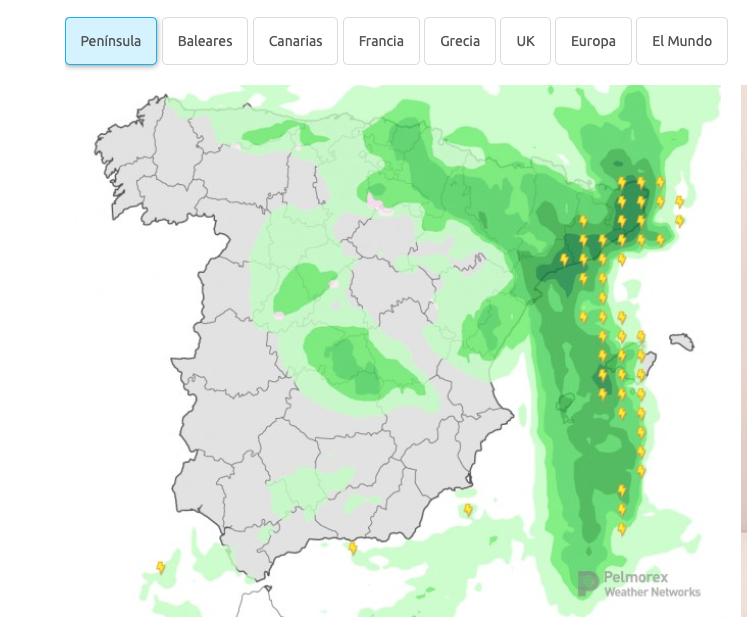The height and width of the screenshot is (617, 747).
Task: View the Europa map
Action: coord(593,41)
